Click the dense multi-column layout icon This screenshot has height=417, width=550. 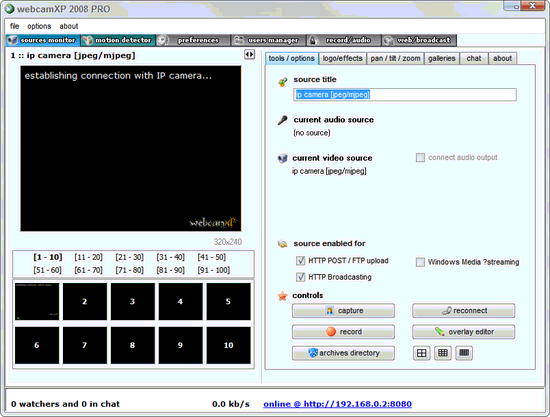click(x=464, y=353)
